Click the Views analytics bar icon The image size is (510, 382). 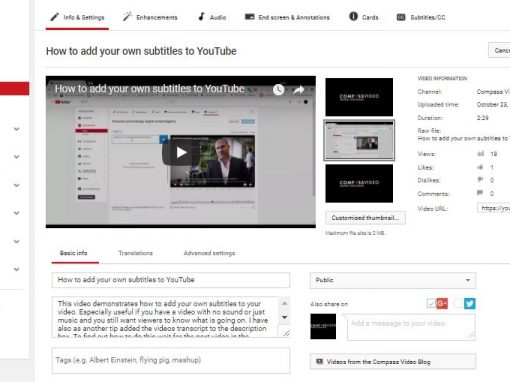pyautogui.click(x=480, y=154)
